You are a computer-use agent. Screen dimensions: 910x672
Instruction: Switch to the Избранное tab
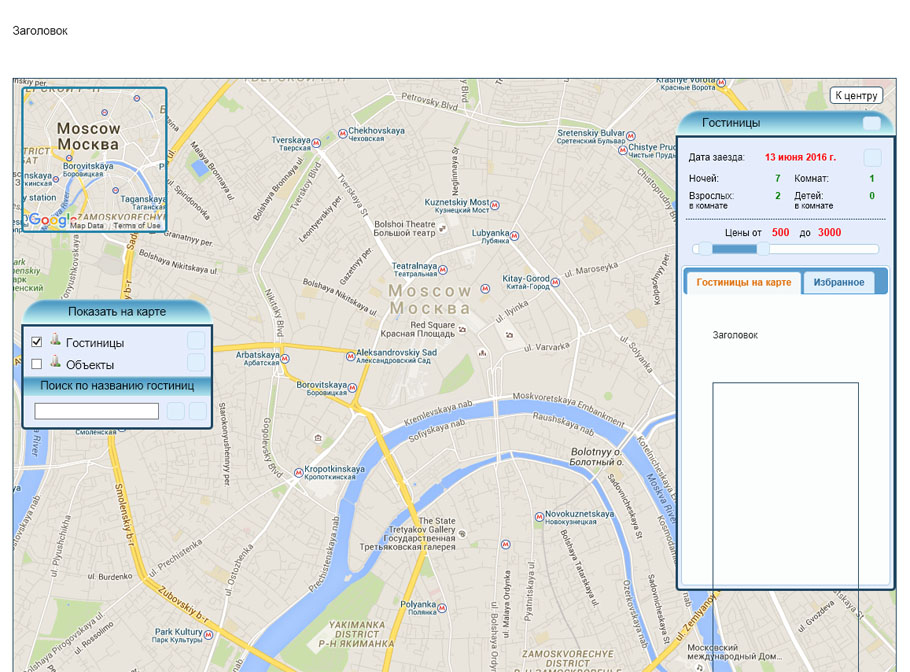[838, 282]
